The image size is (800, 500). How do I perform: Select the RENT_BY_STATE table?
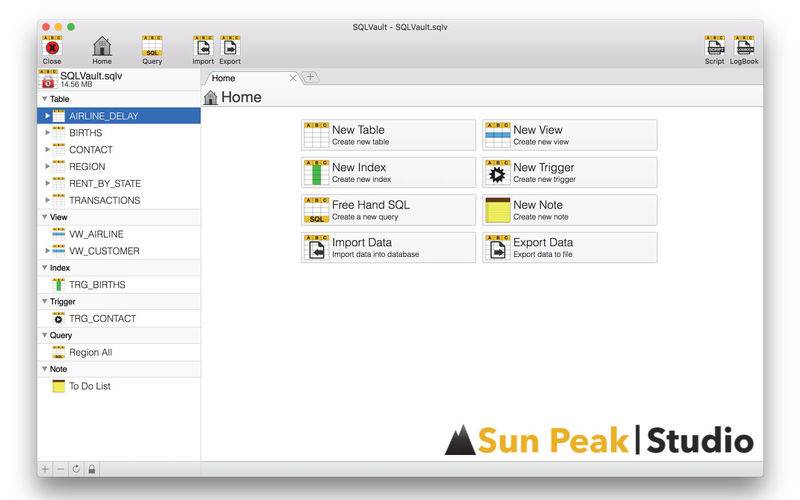click(x=119, y=183)
